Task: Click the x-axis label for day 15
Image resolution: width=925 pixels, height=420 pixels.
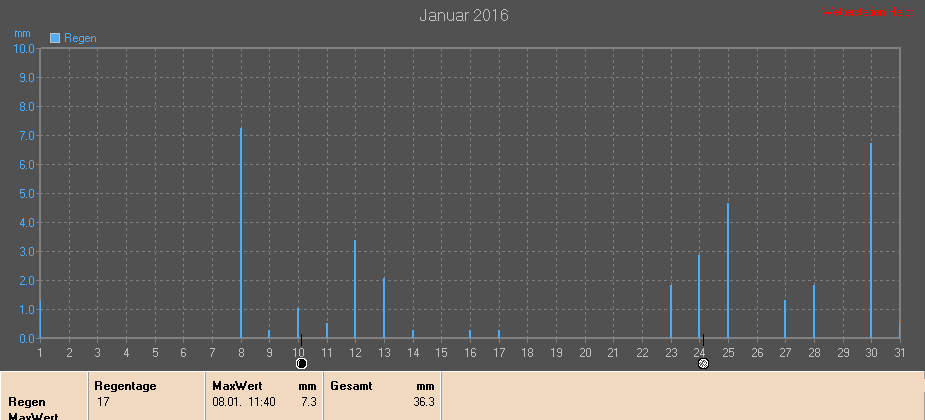Action: [441, 353]
